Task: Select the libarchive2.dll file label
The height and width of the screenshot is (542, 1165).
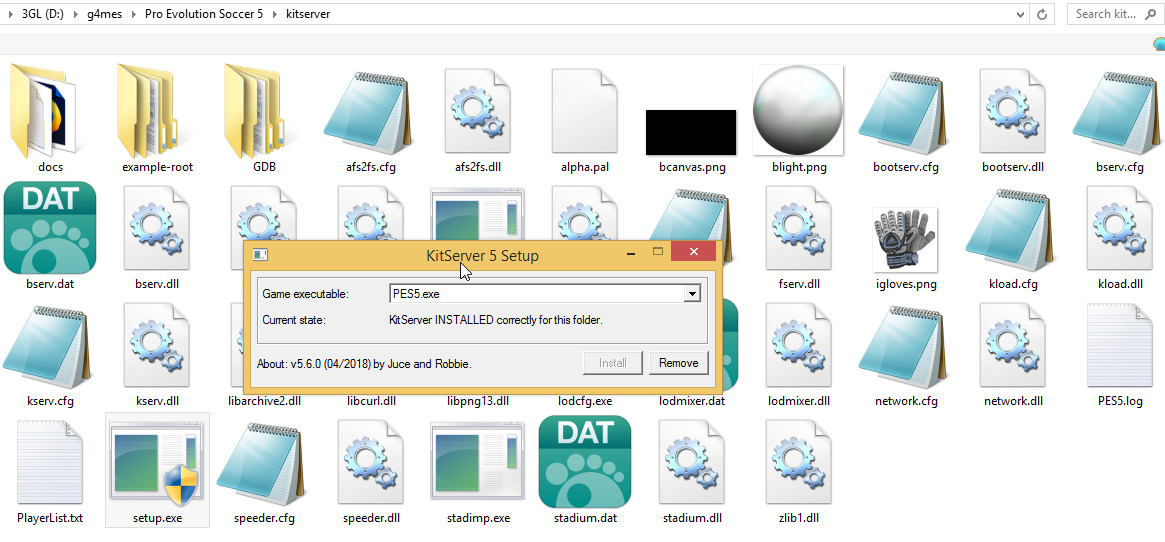Action: pos(264,401)
